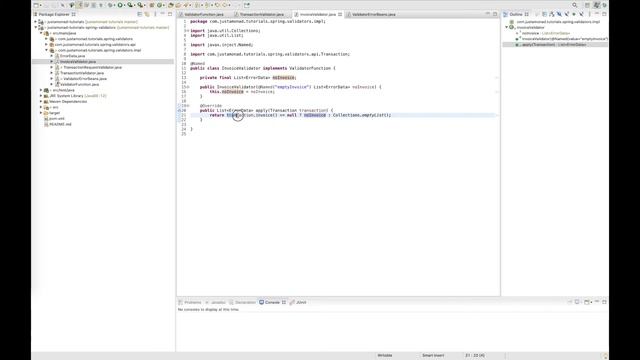Select ValidatorFunction.java in Package Explorer
Viewport: 640px width, 360px height.
pyautogui.click(x=79, y=84)
